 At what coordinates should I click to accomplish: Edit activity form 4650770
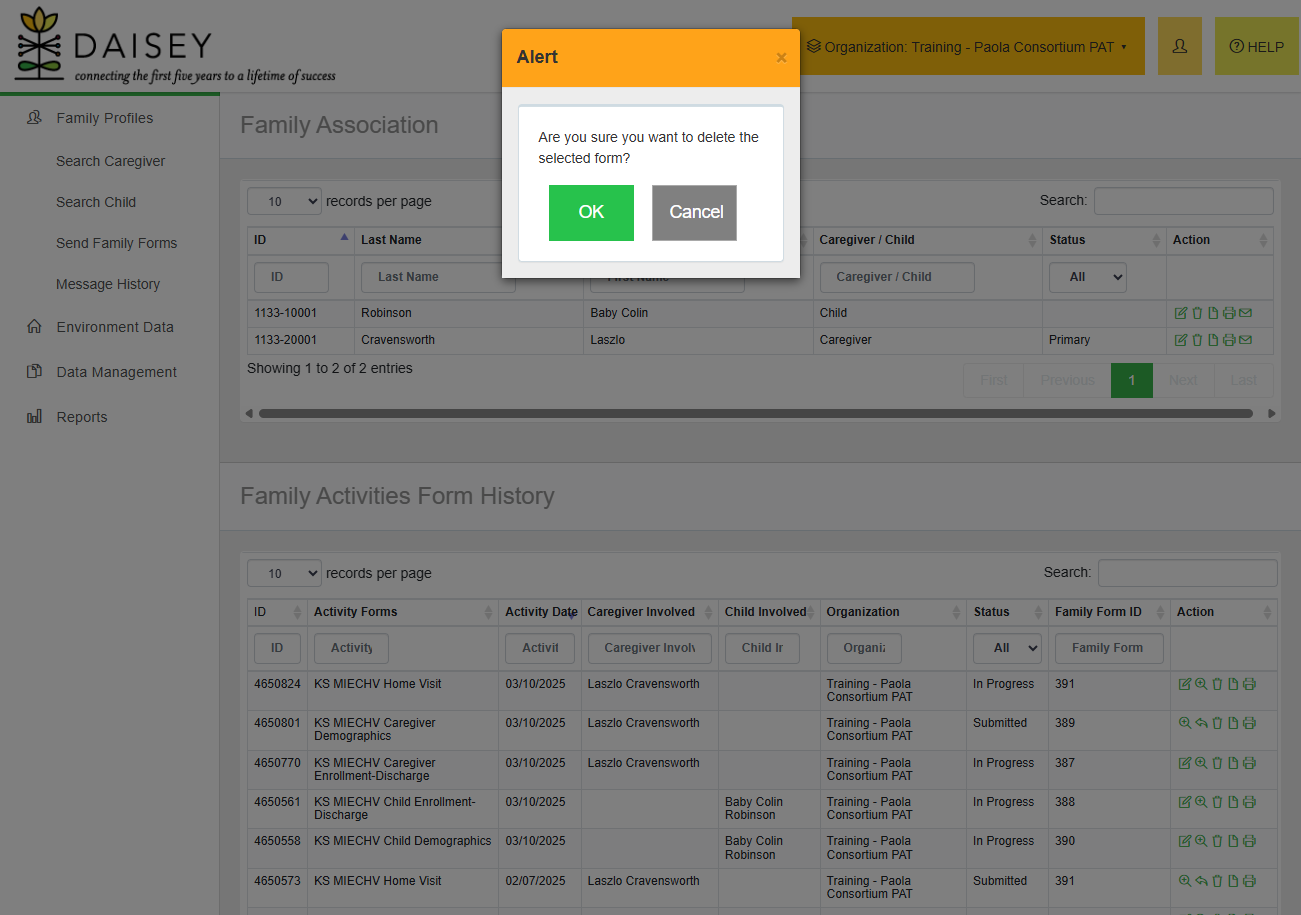pyautogui.click(x=1185, y=763)
